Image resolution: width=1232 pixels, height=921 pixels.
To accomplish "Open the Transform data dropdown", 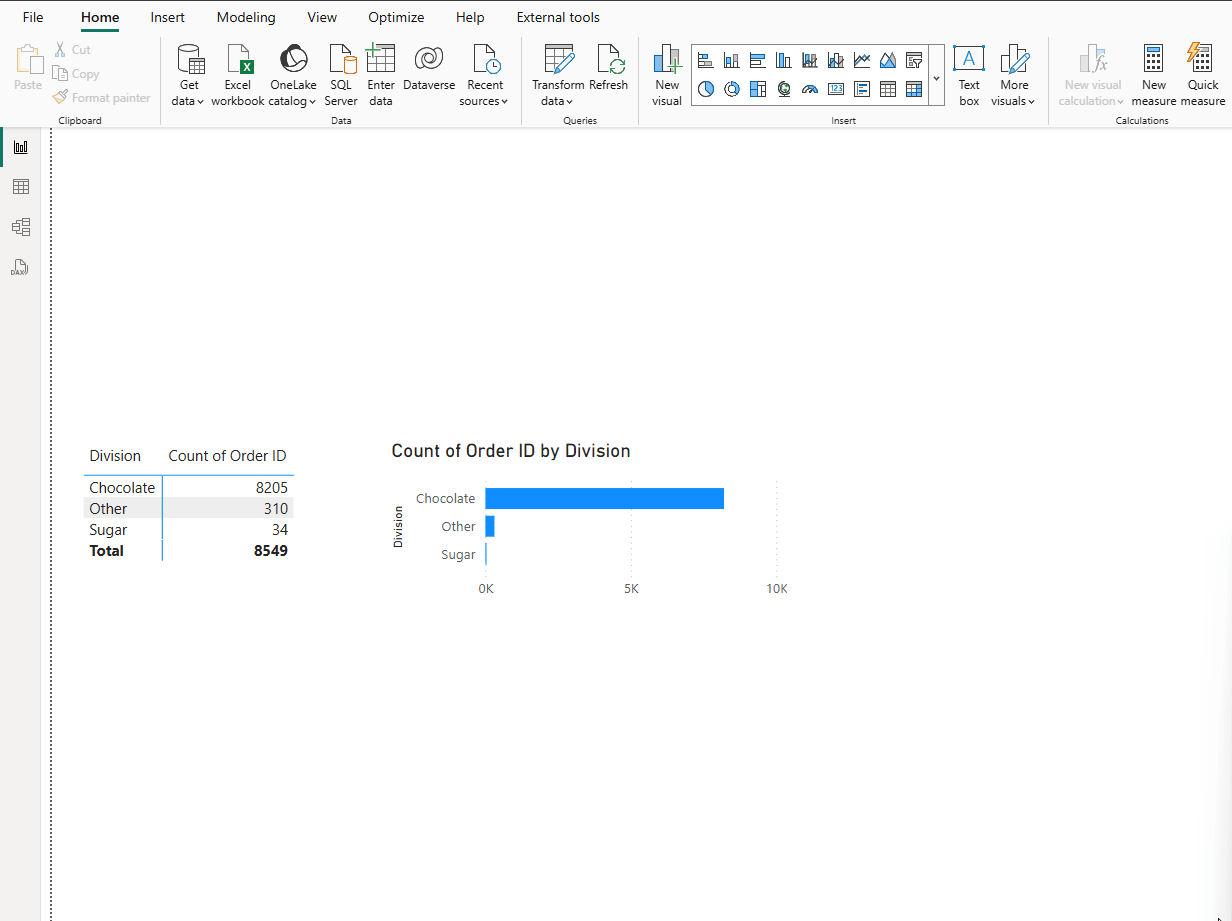I will [x=558, y=76].
